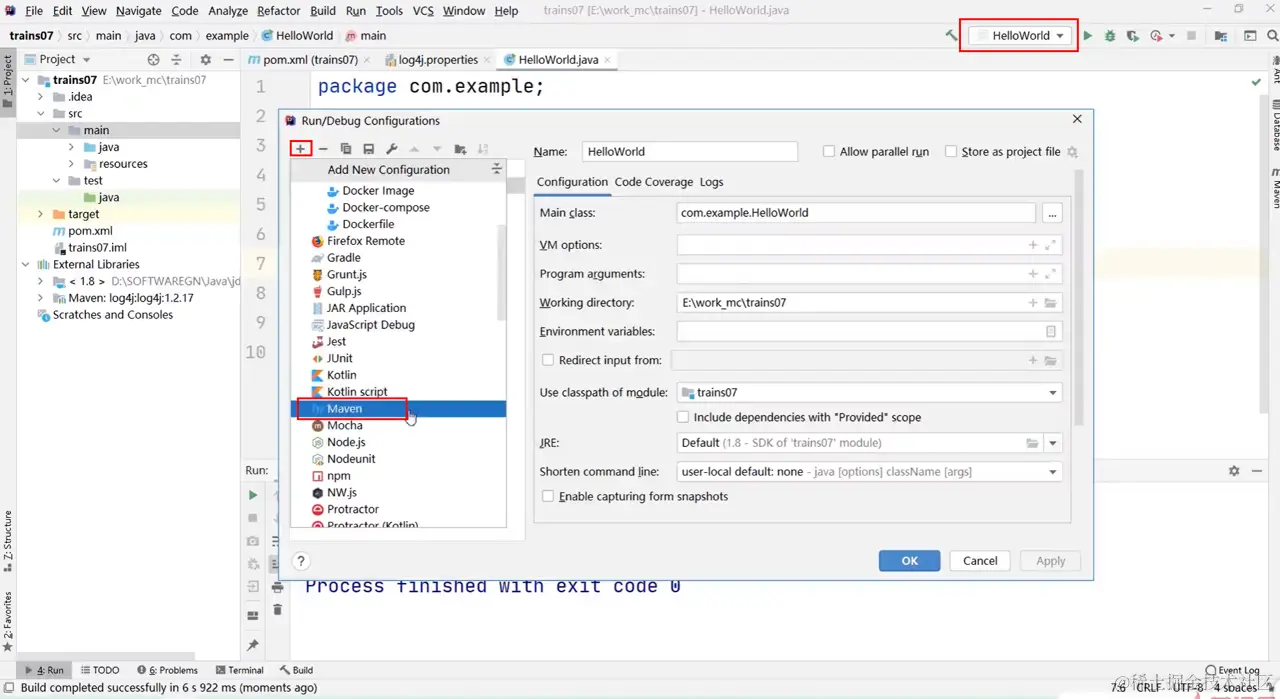This screenshot has height=699, width=1280.
Task: Click the Build project hammer icon
Action: pyautogui.click(x=951, y=35)
